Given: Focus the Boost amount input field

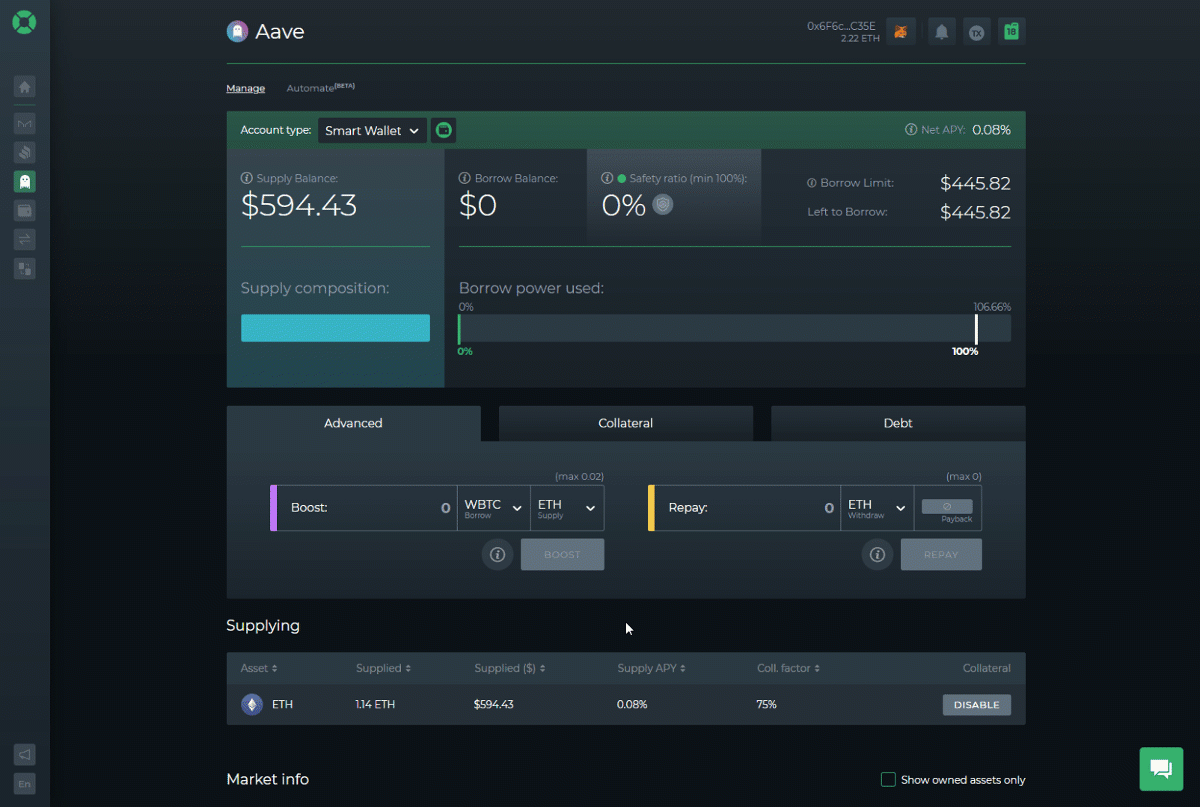Looking at the screenshot, I should [x=367, y=508].
